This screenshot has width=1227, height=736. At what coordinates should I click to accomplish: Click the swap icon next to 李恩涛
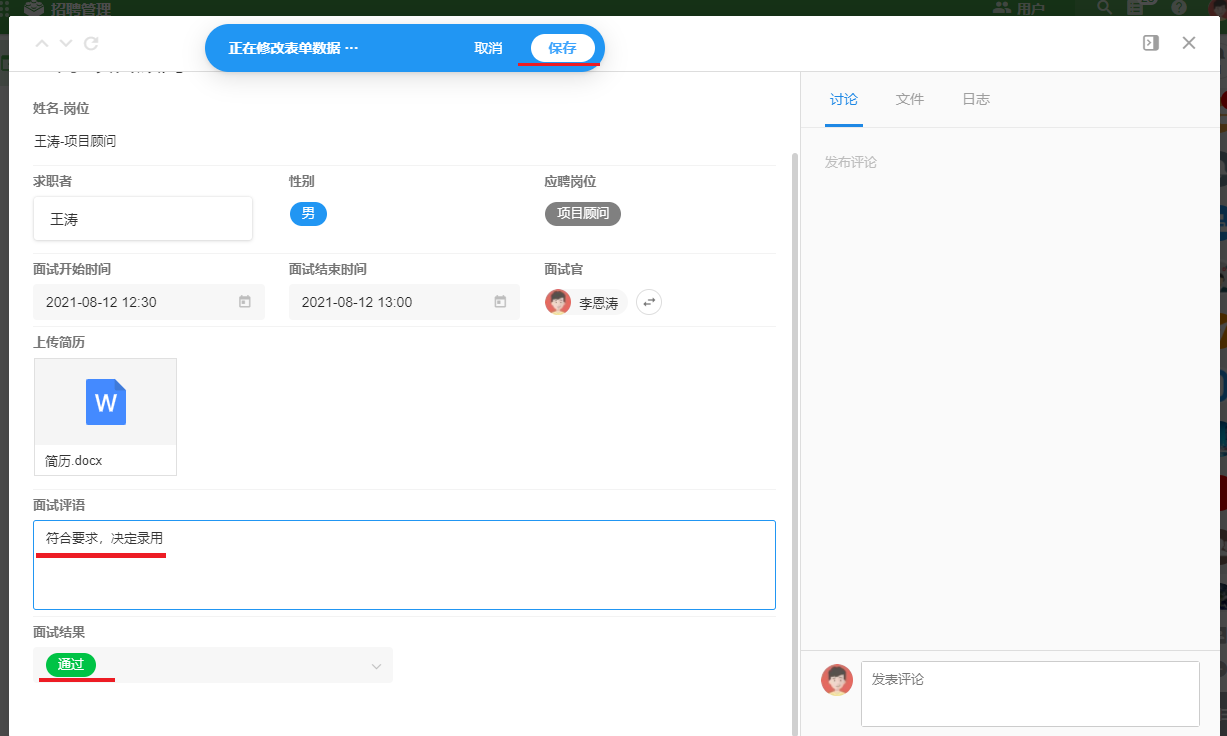pos(649,302)
